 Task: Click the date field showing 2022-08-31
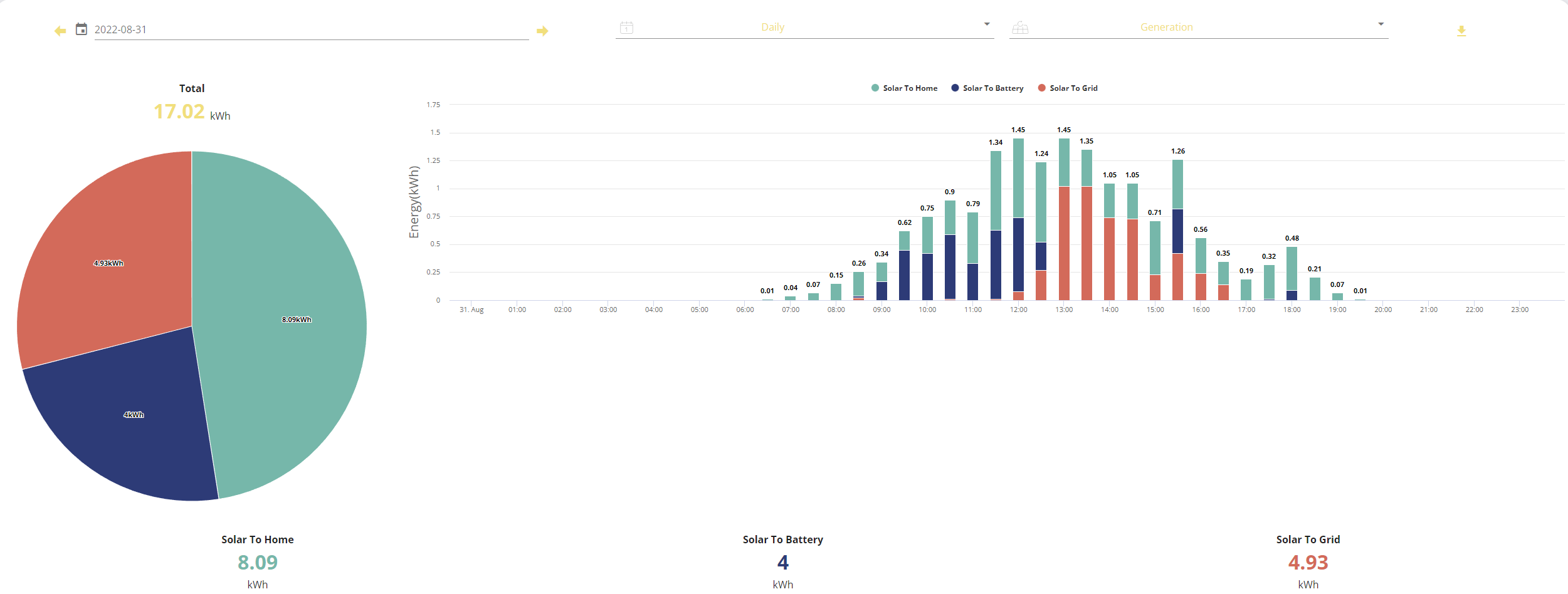coord(312,29)
